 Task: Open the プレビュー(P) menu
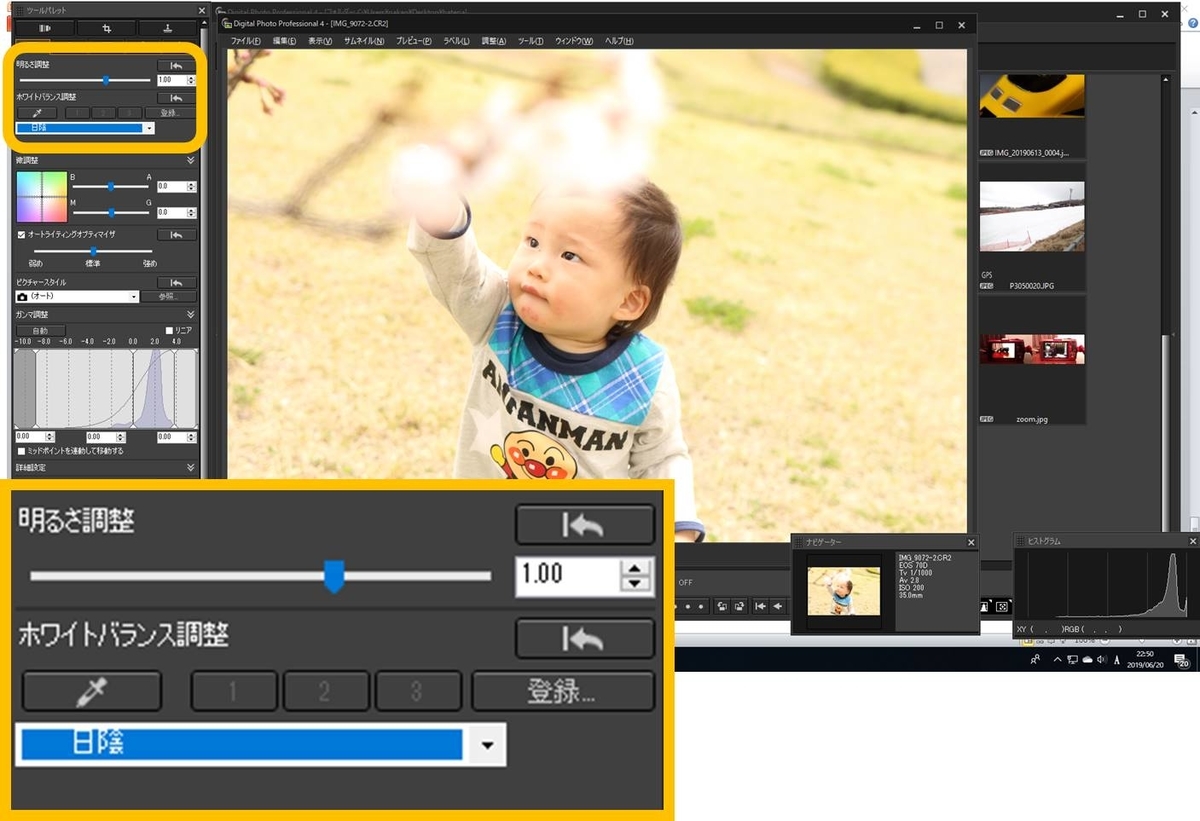click(x=414, y=41)
